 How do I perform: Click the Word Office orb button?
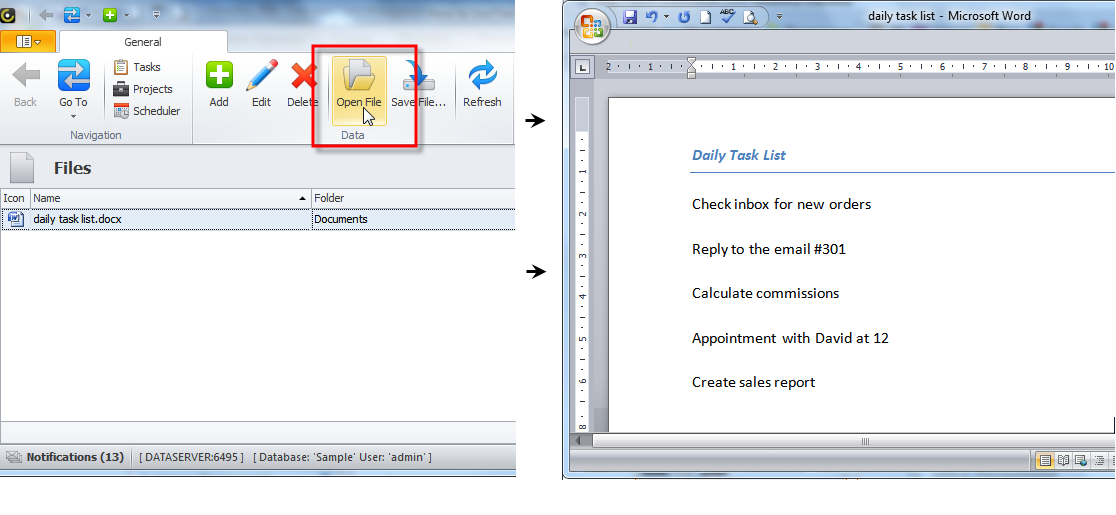click(x=591, y=24)
